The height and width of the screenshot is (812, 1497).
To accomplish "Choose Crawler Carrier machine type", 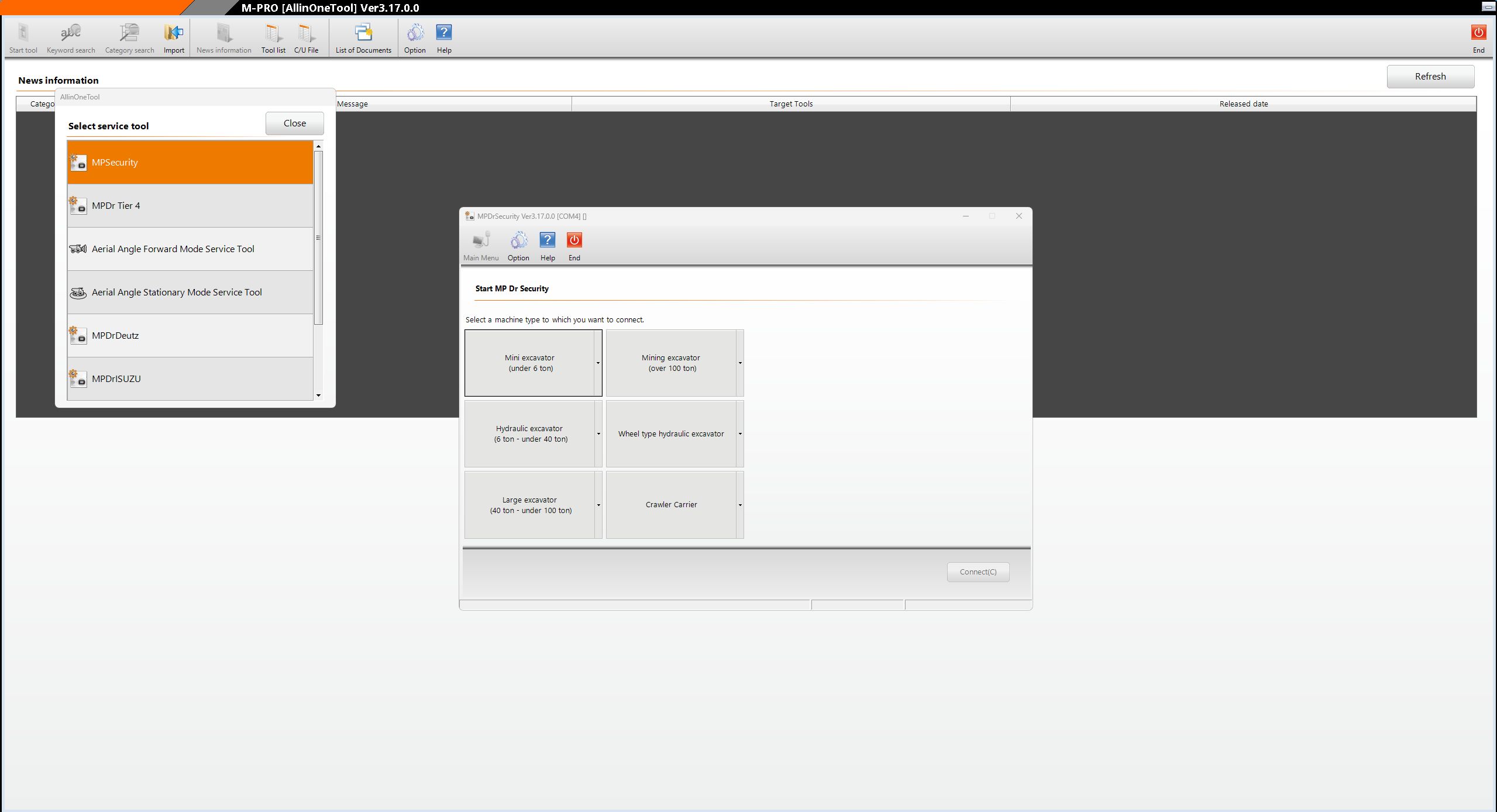I will click(x=671, y=505).
